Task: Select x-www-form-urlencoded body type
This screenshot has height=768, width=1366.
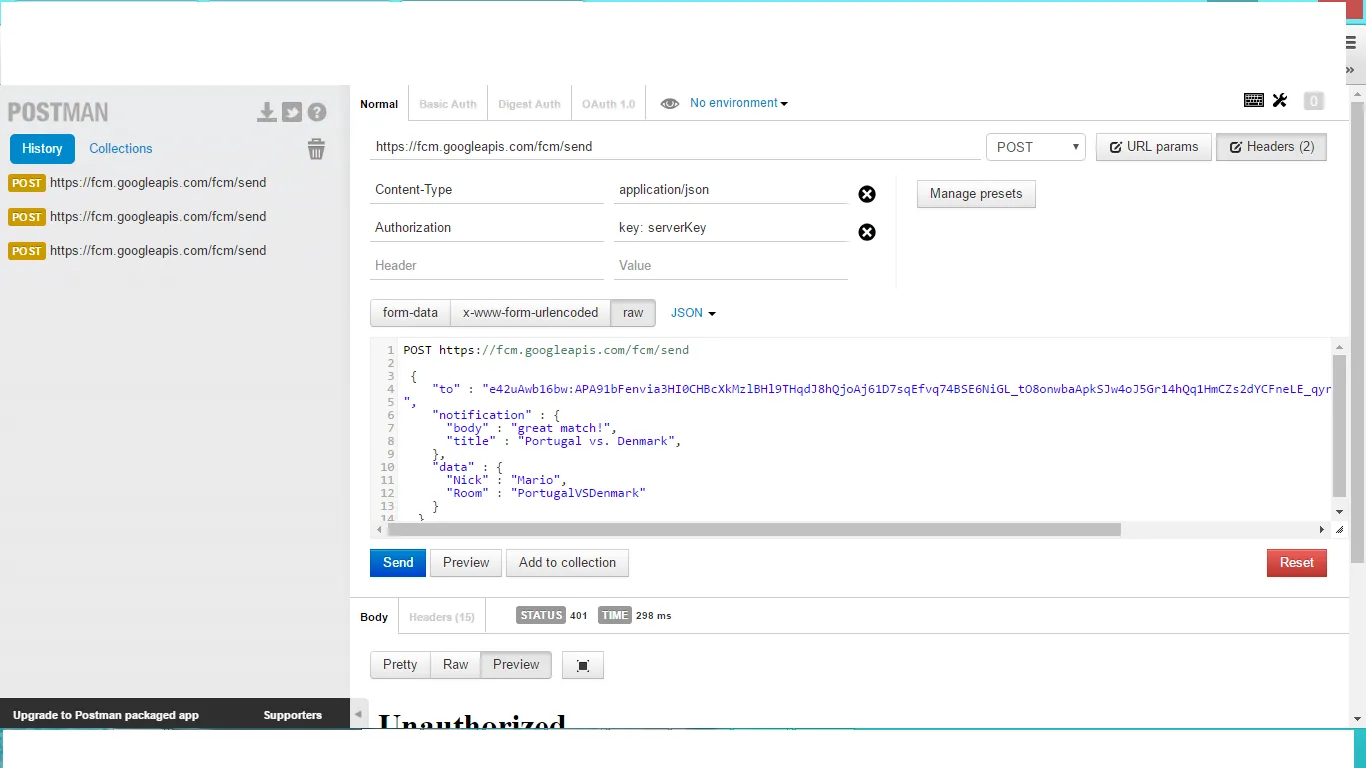Action: (x=530, y=313)
